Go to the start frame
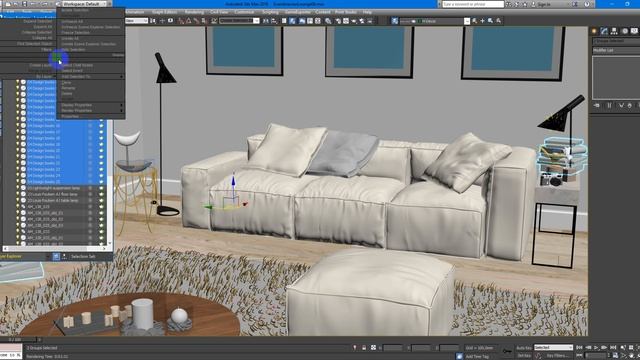 (580, 347)
